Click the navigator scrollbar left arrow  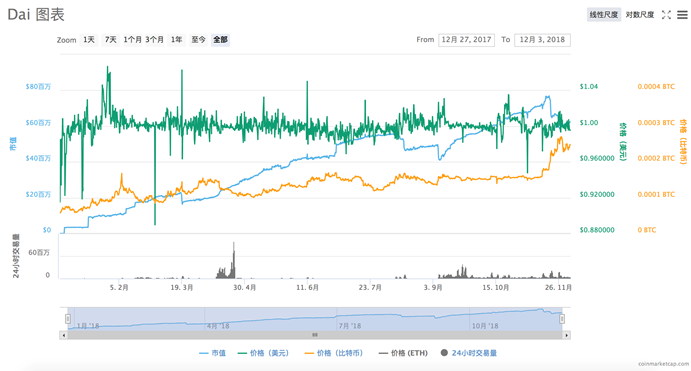tap(63, 335)
